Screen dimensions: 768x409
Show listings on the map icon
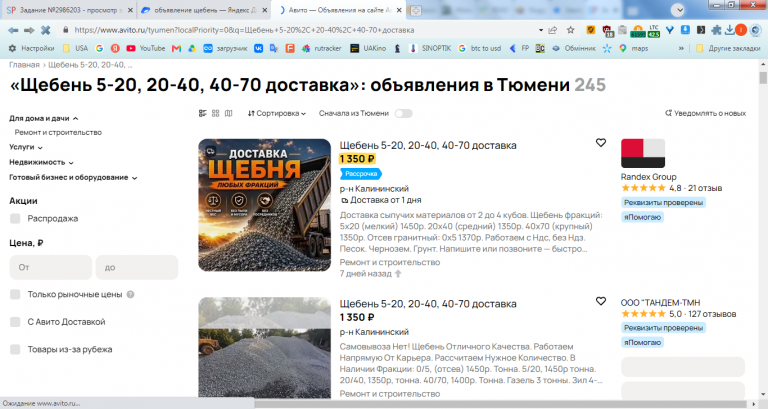(228, 113)
